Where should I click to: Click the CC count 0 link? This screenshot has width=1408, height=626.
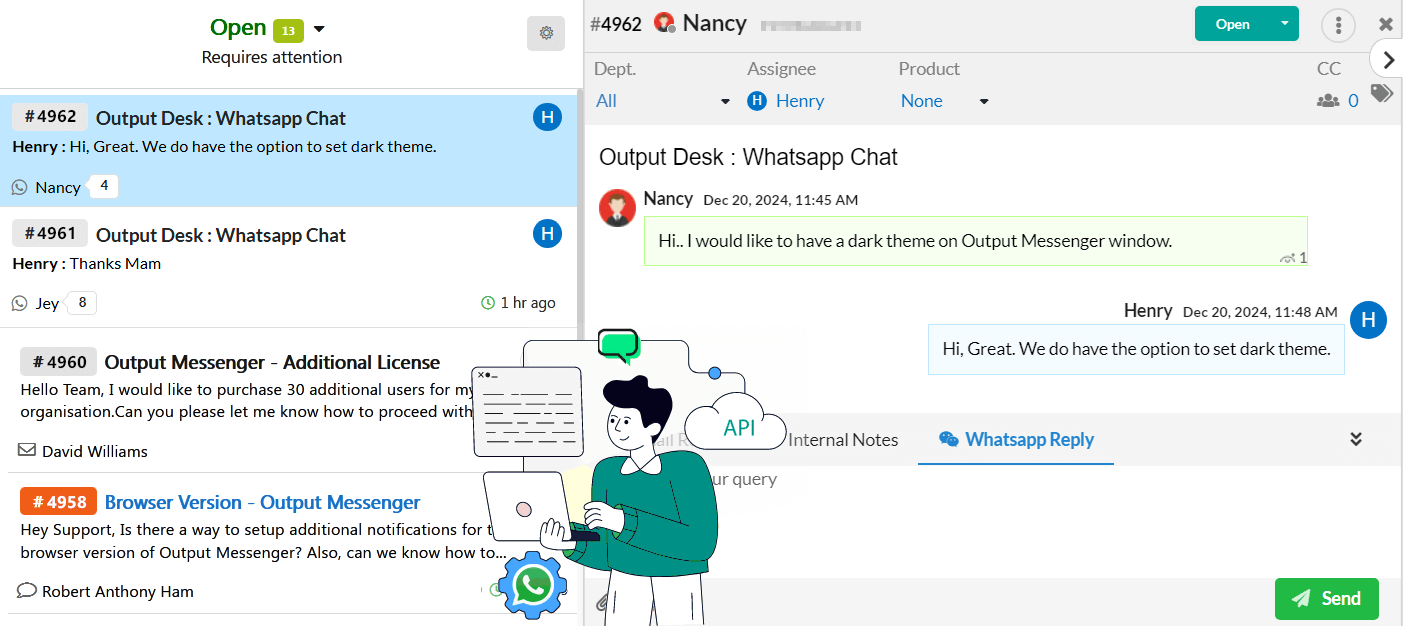point(1354,101)
